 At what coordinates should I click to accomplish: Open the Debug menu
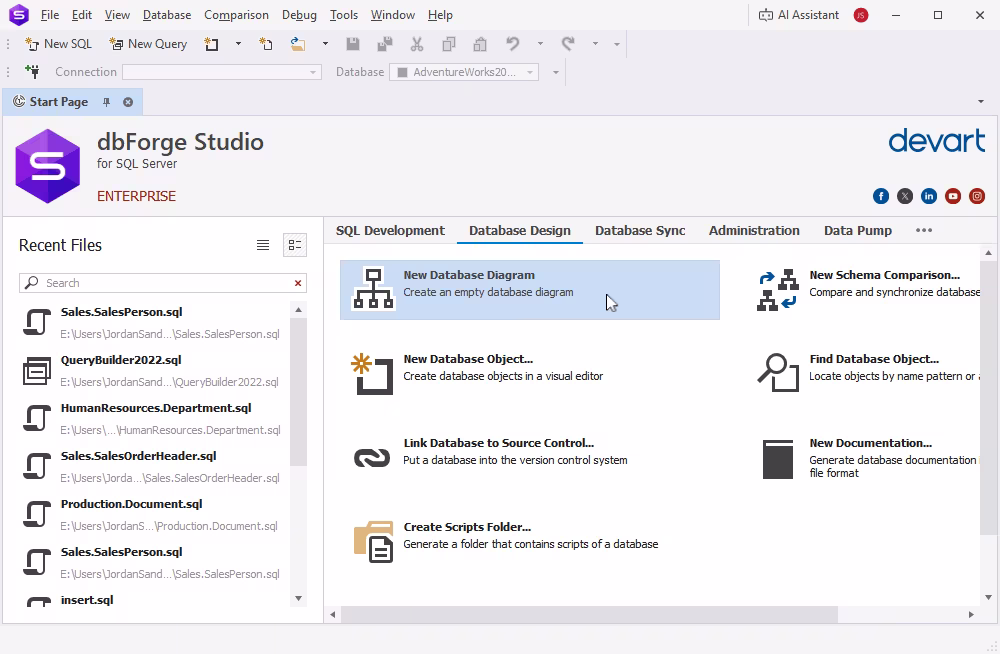[298, 15]
